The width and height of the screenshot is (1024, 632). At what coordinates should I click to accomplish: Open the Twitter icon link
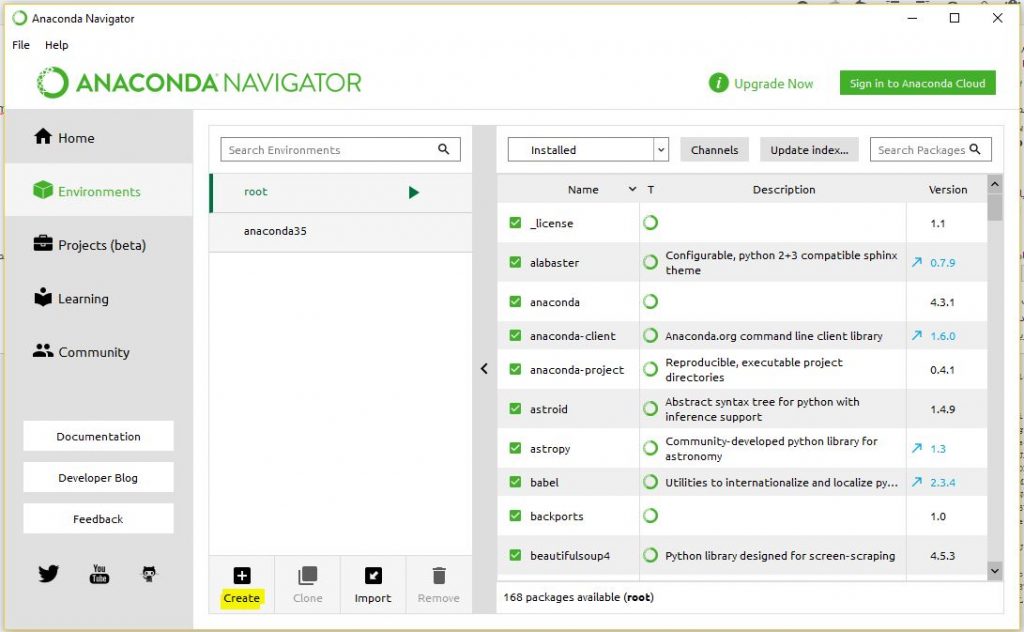(x=48, y=574)
